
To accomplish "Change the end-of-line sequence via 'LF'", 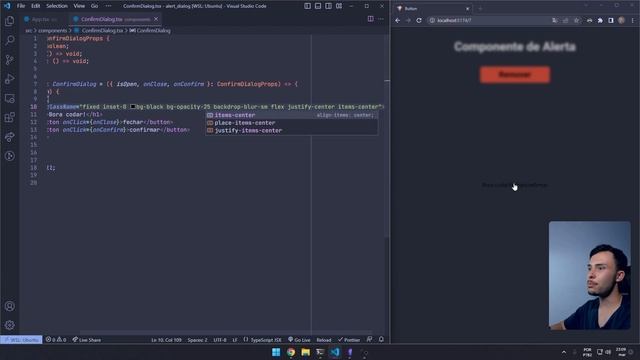I will click(x=235, y=340).
